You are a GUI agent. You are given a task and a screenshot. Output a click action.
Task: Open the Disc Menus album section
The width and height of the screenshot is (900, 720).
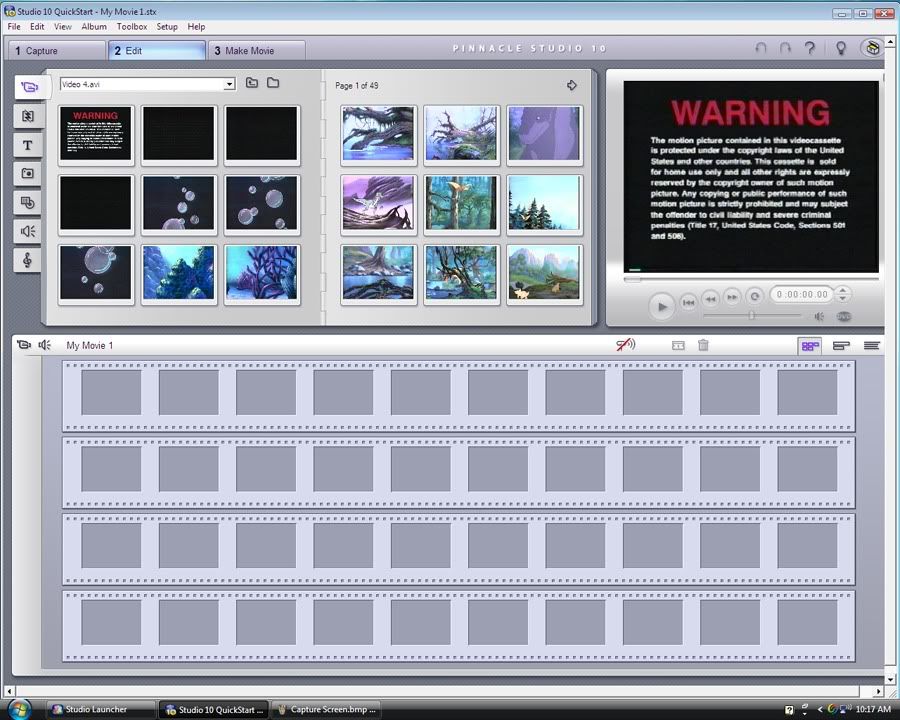28,202
